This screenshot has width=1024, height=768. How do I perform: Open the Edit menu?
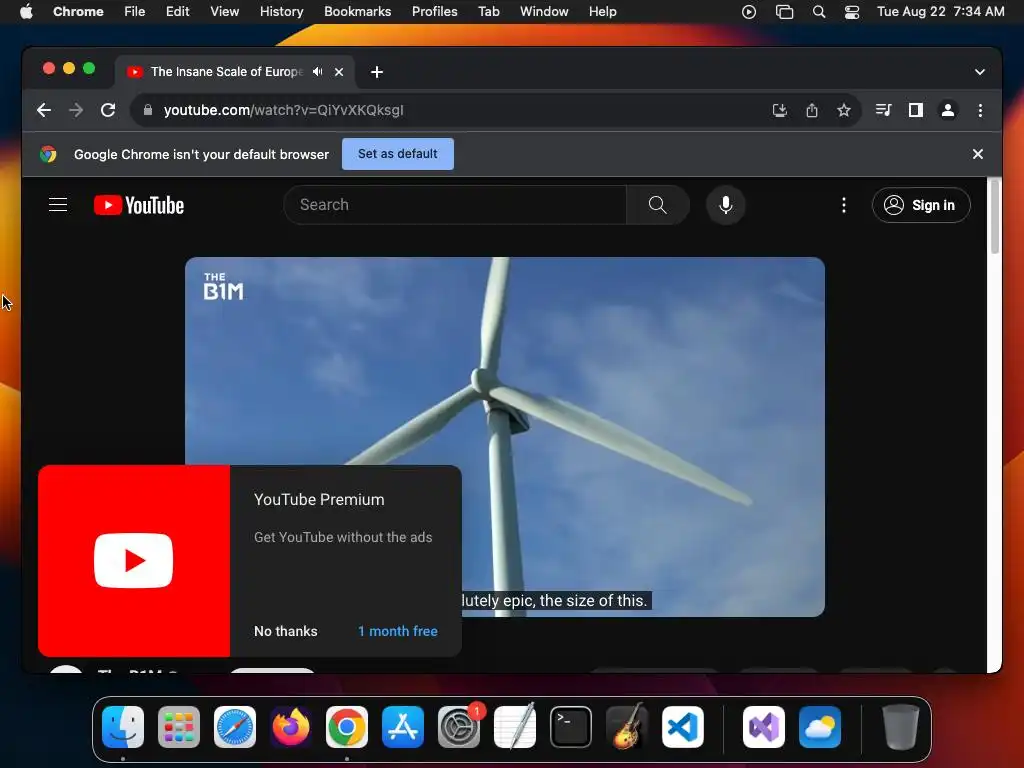[177, 12]
